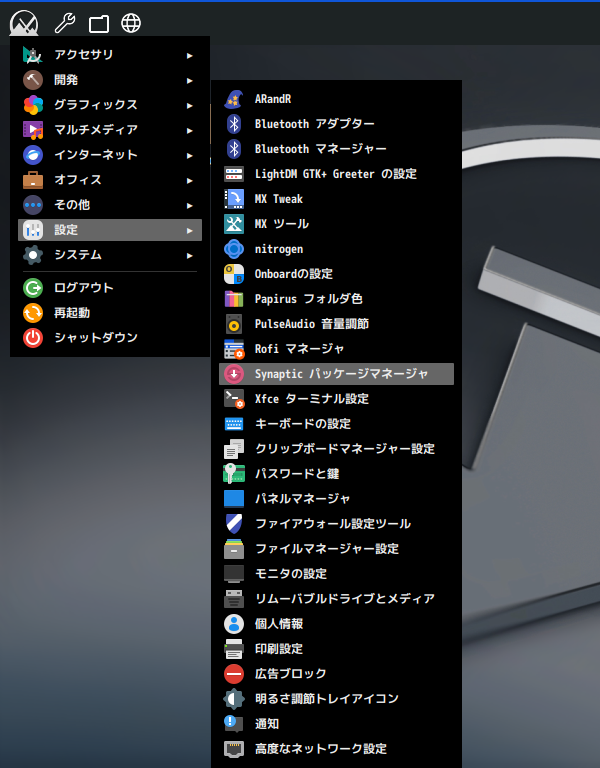Click the ファイルマネージャー設定 drawer icon
The height and width of the screenshot is (768, 600).
tap(234, 549)
